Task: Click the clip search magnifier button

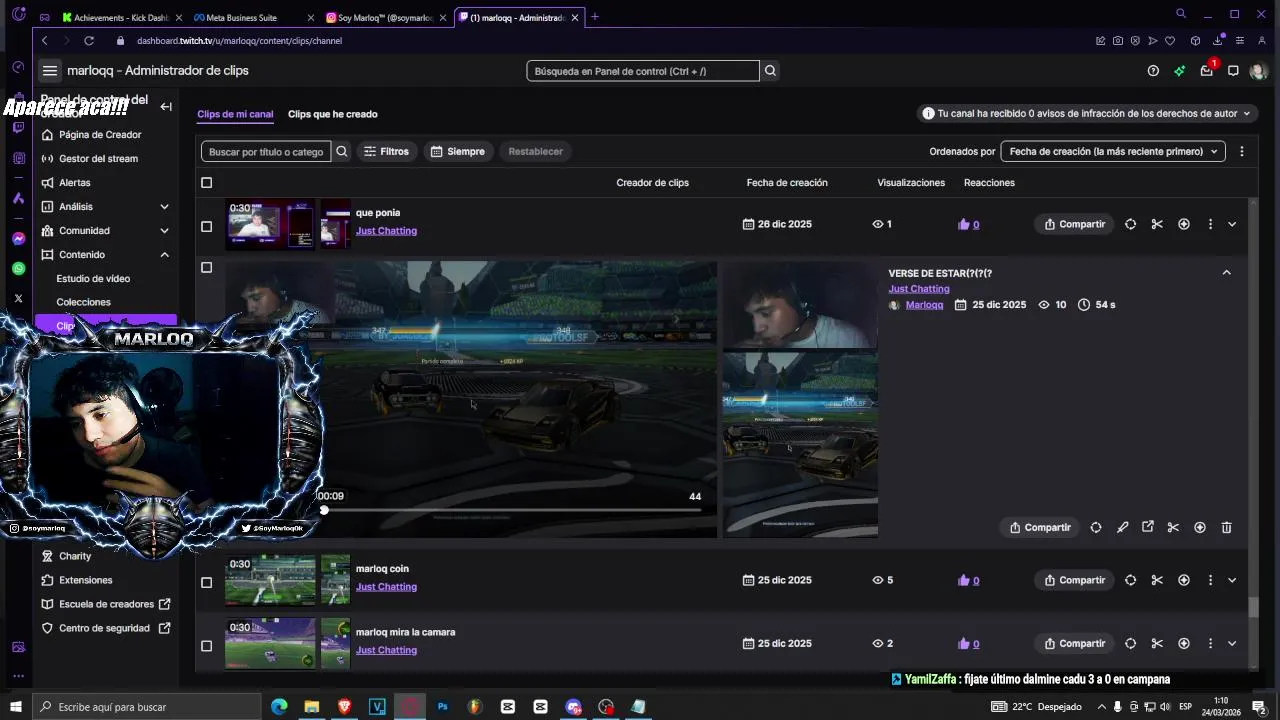Action: pos(342,152)
